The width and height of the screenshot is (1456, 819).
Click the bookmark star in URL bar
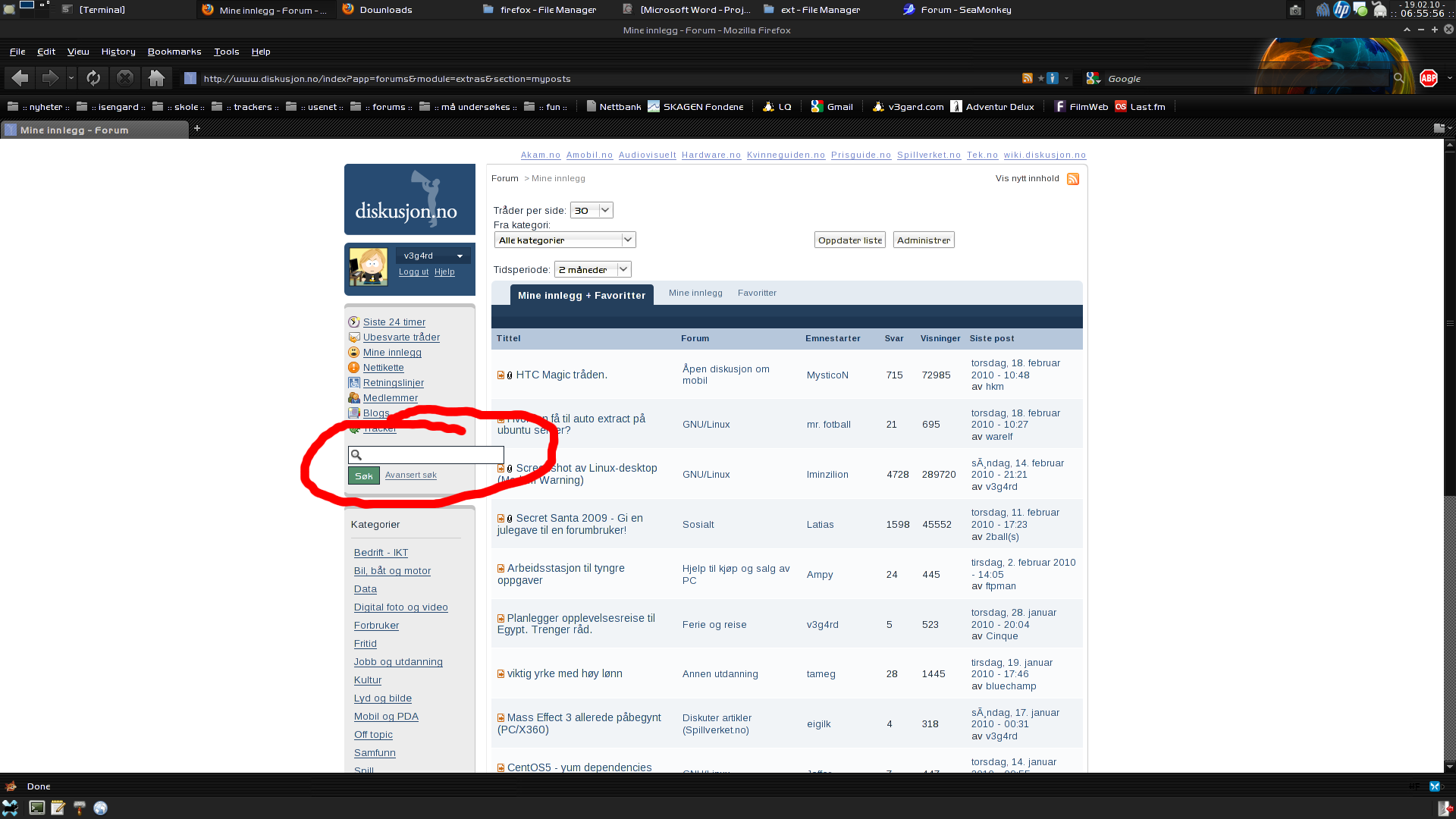(1041, 78)
